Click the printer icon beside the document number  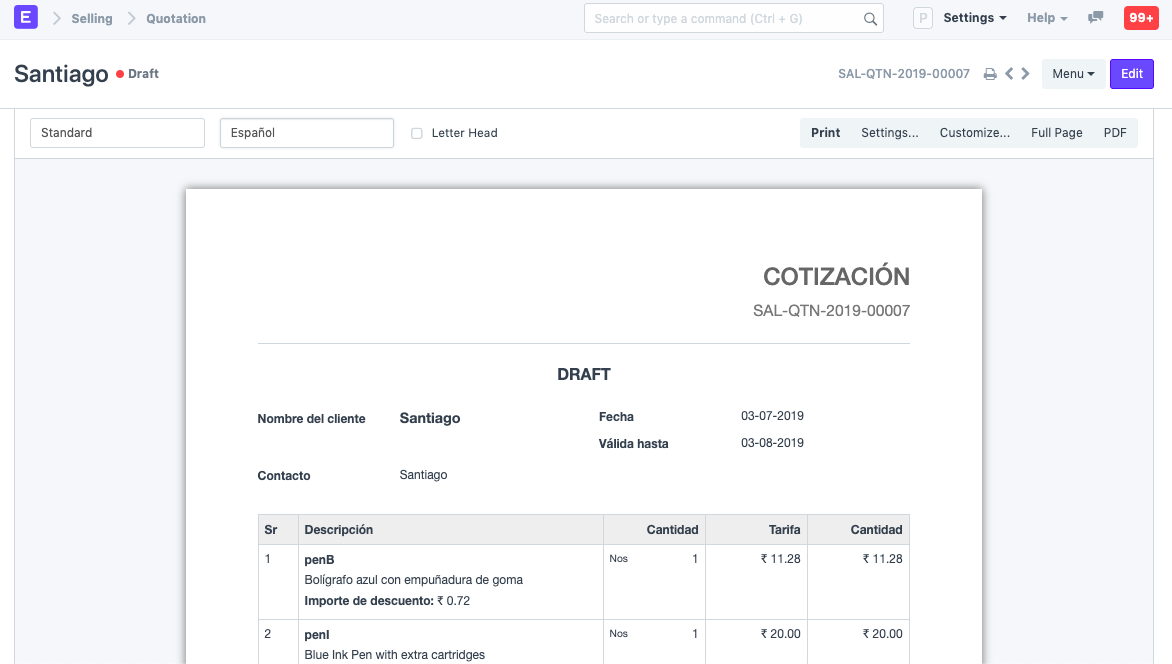click(x=990, y=74)
